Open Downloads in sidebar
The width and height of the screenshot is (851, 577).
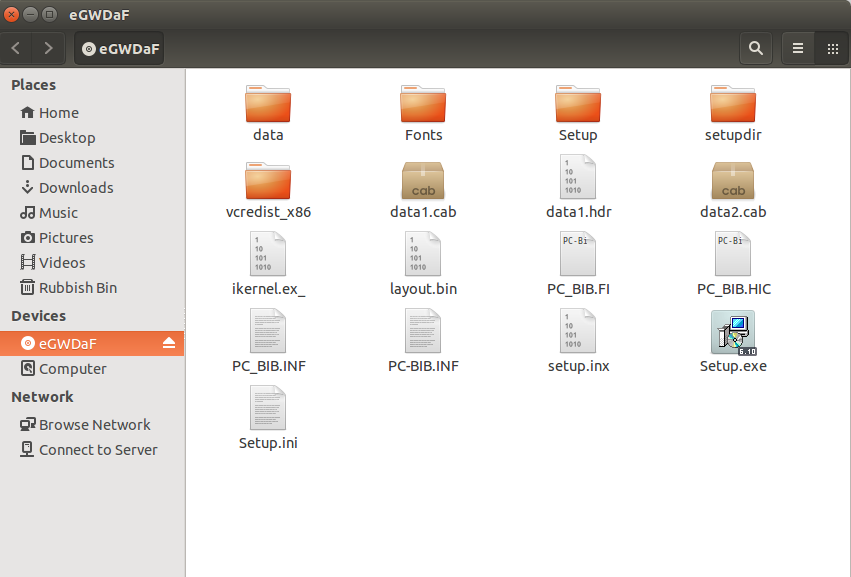(92, 187)
